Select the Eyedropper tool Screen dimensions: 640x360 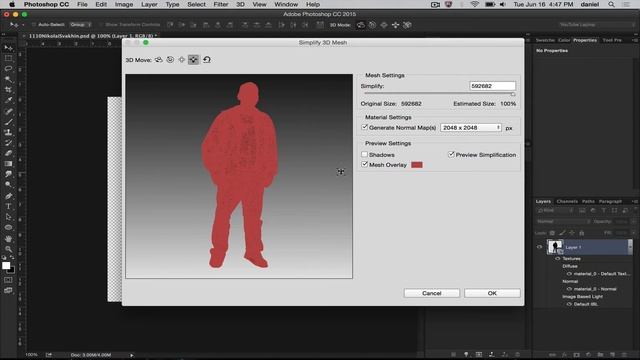point(8,100)
